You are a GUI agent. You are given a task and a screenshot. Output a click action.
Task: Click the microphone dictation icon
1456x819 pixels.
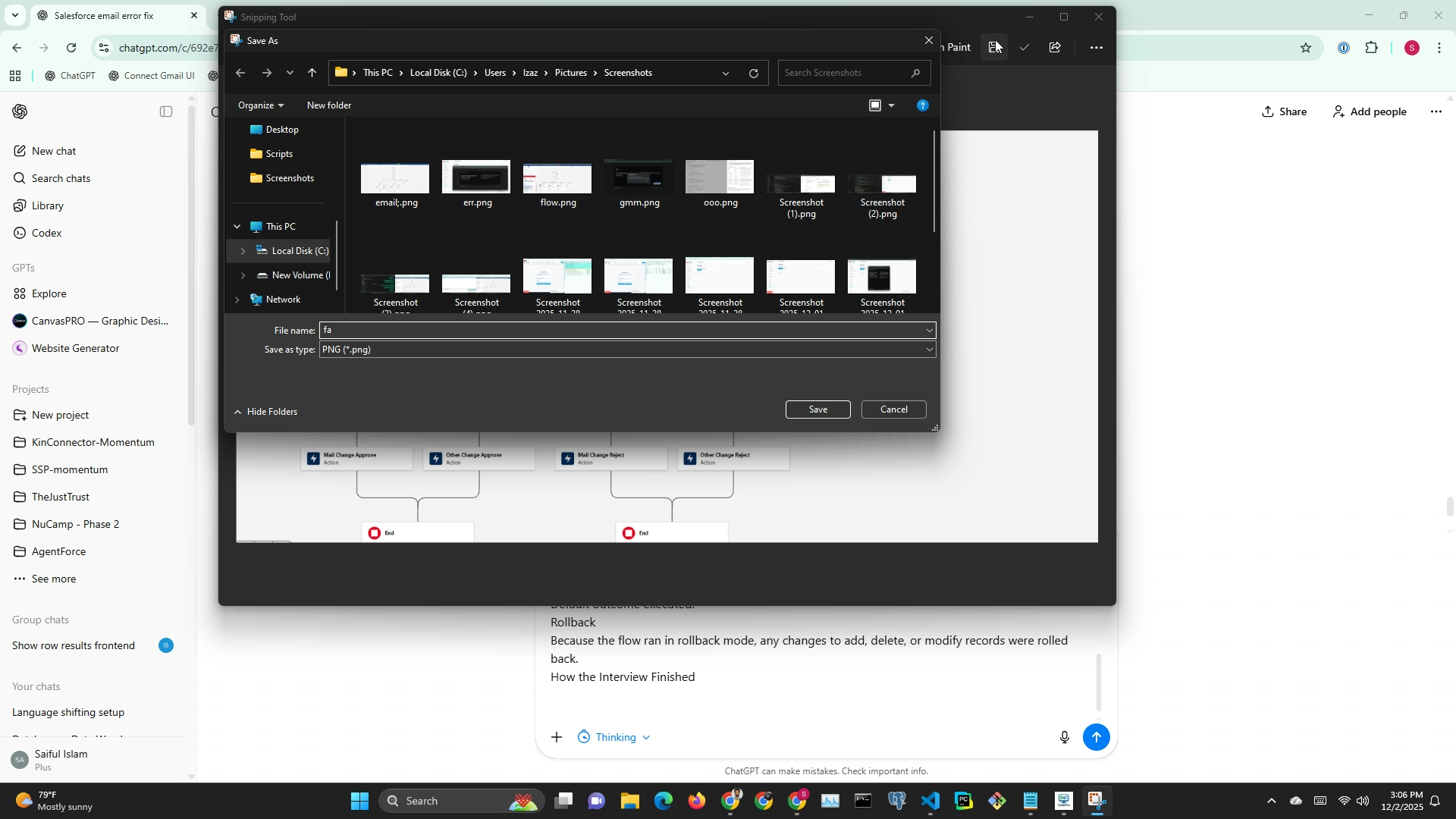(1064, 737)
